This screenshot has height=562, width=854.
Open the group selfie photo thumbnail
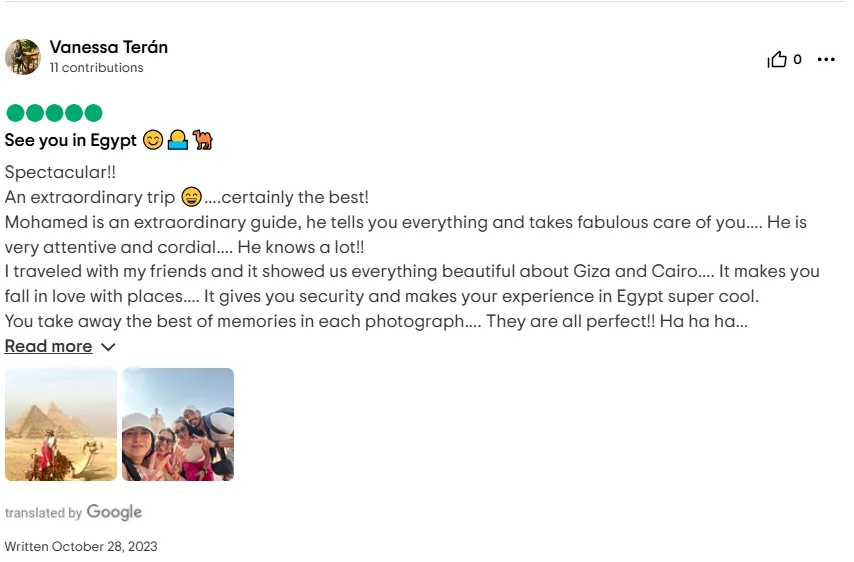tap(178, 424)
